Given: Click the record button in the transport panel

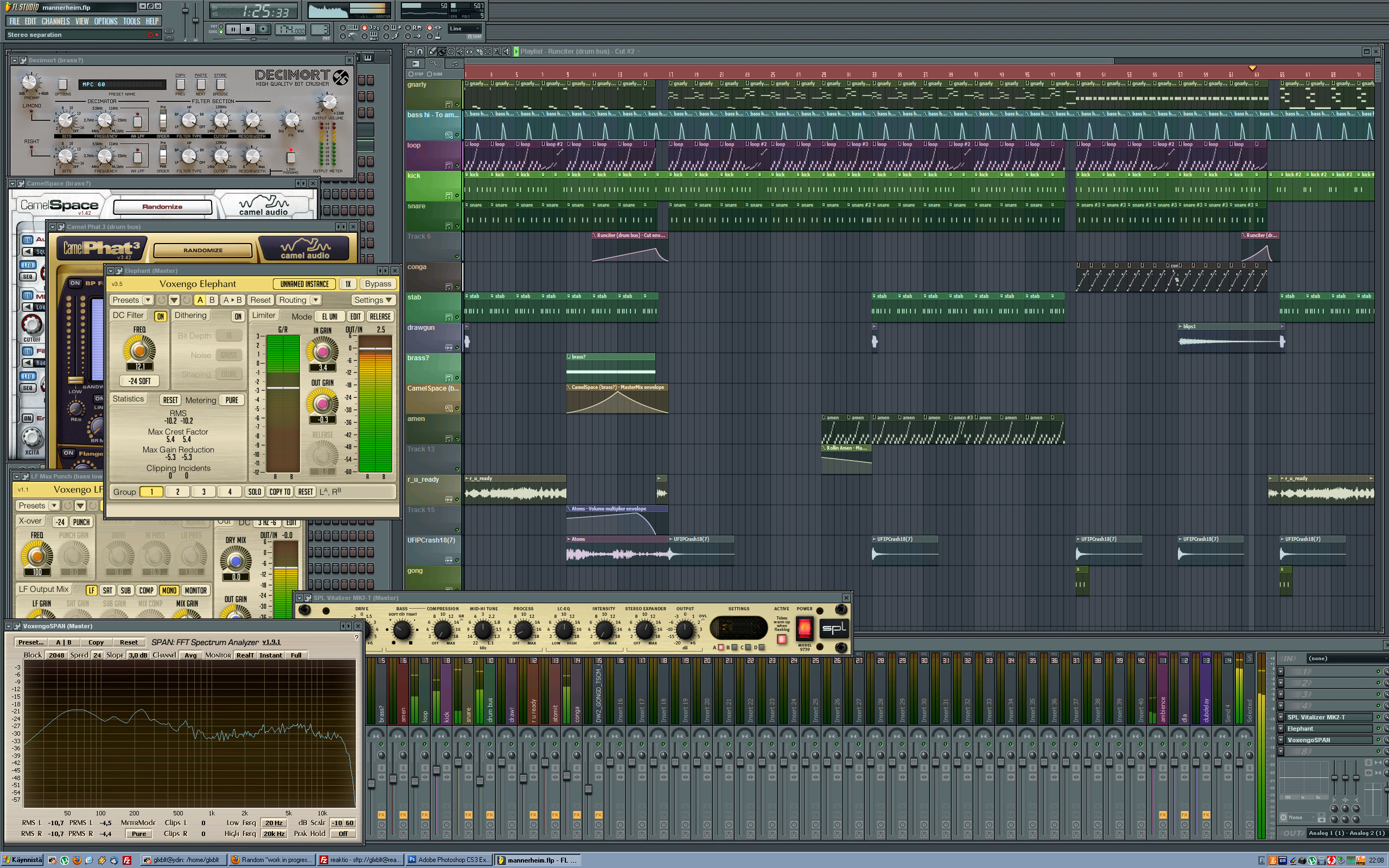Looking at the screenshot, I should click(264, 29).
